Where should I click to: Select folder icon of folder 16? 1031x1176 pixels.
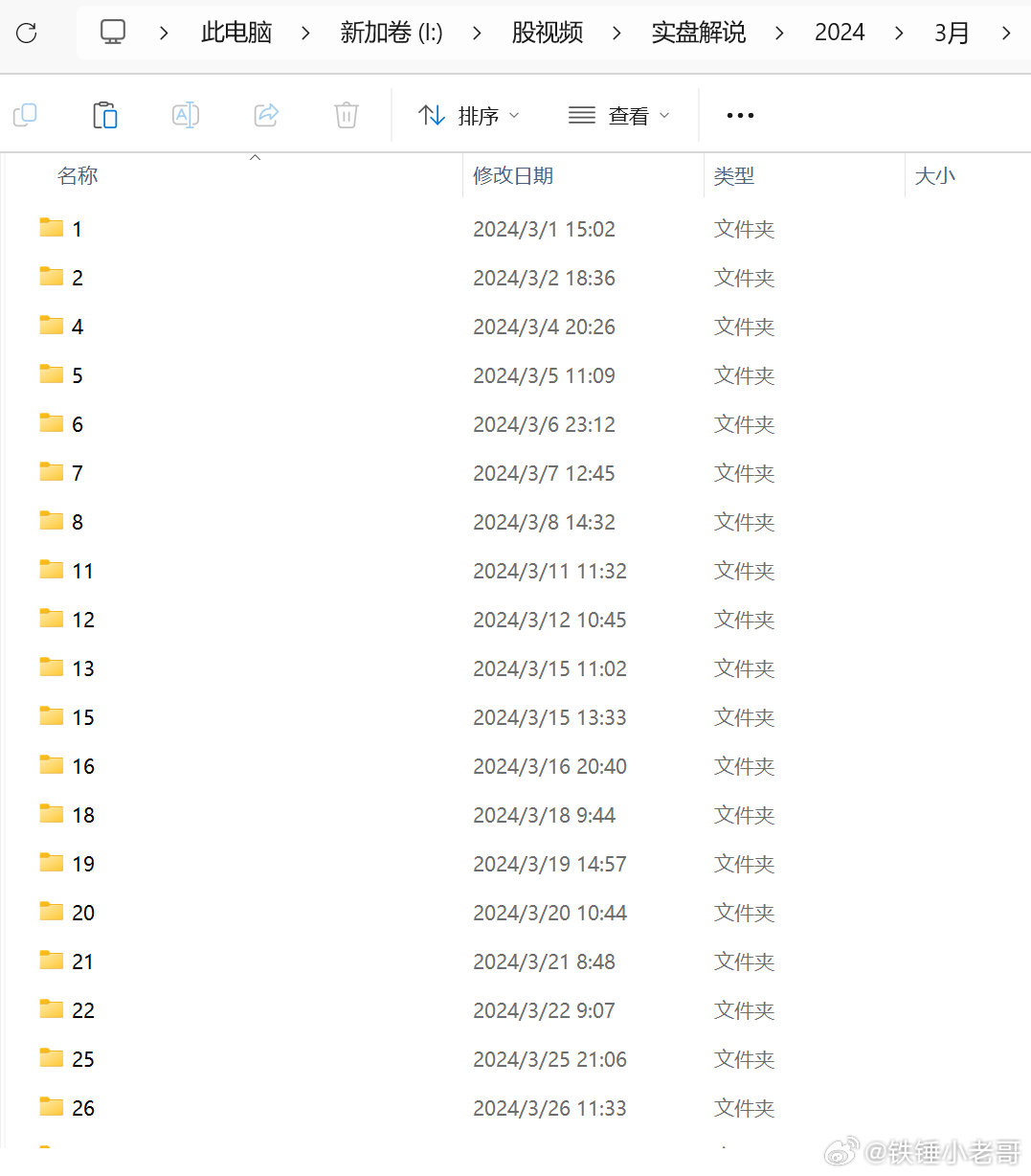click(x=52, y=764)
